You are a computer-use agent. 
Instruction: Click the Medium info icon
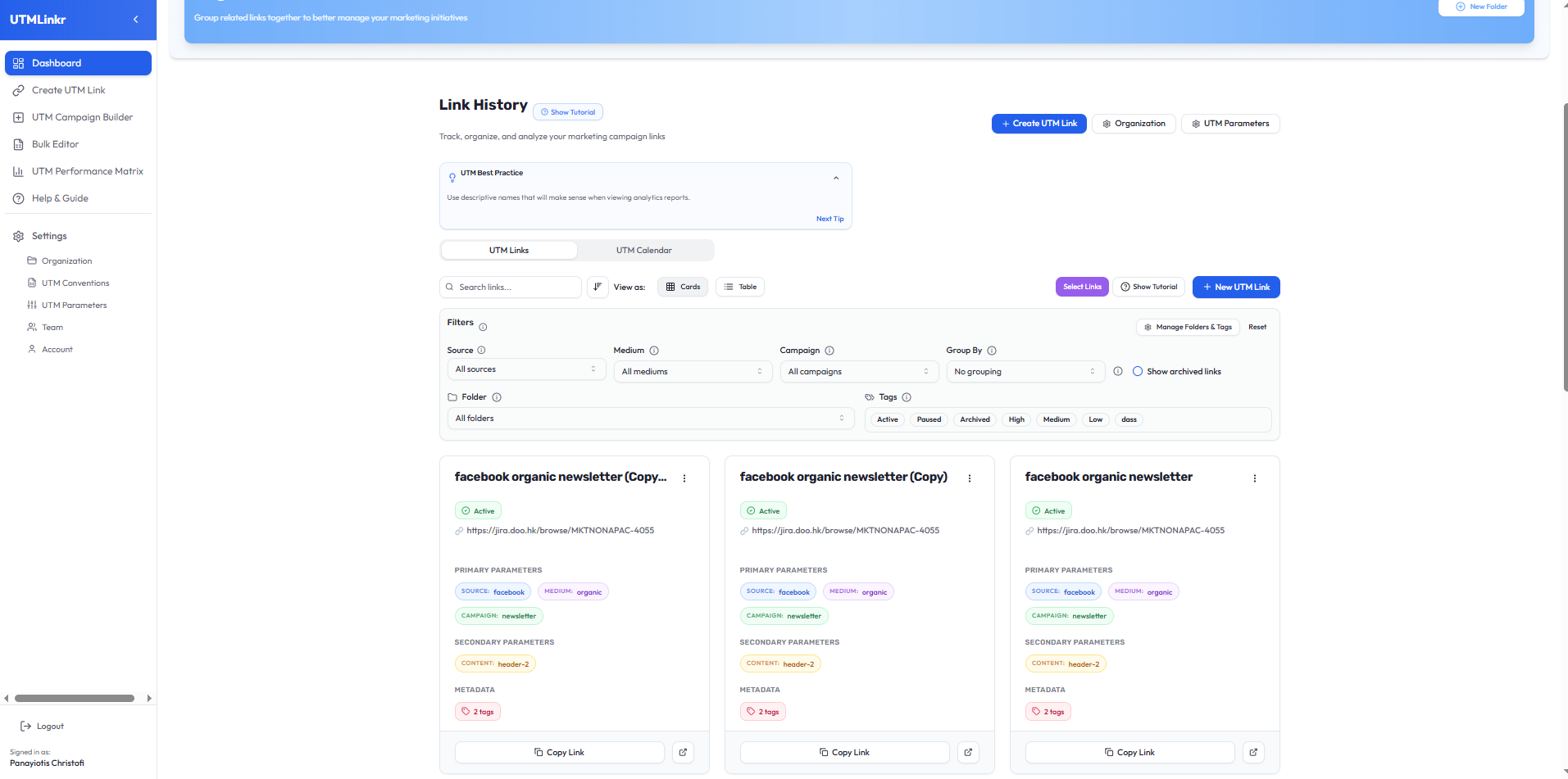[x=654, y=351]
